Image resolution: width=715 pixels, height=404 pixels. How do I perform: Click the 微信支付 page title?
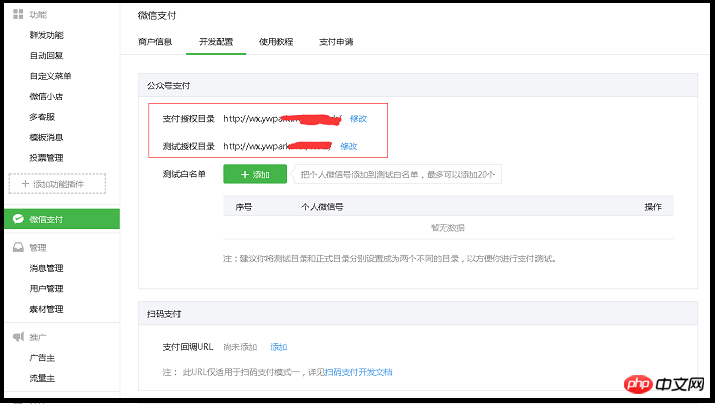tap(157, 16)
